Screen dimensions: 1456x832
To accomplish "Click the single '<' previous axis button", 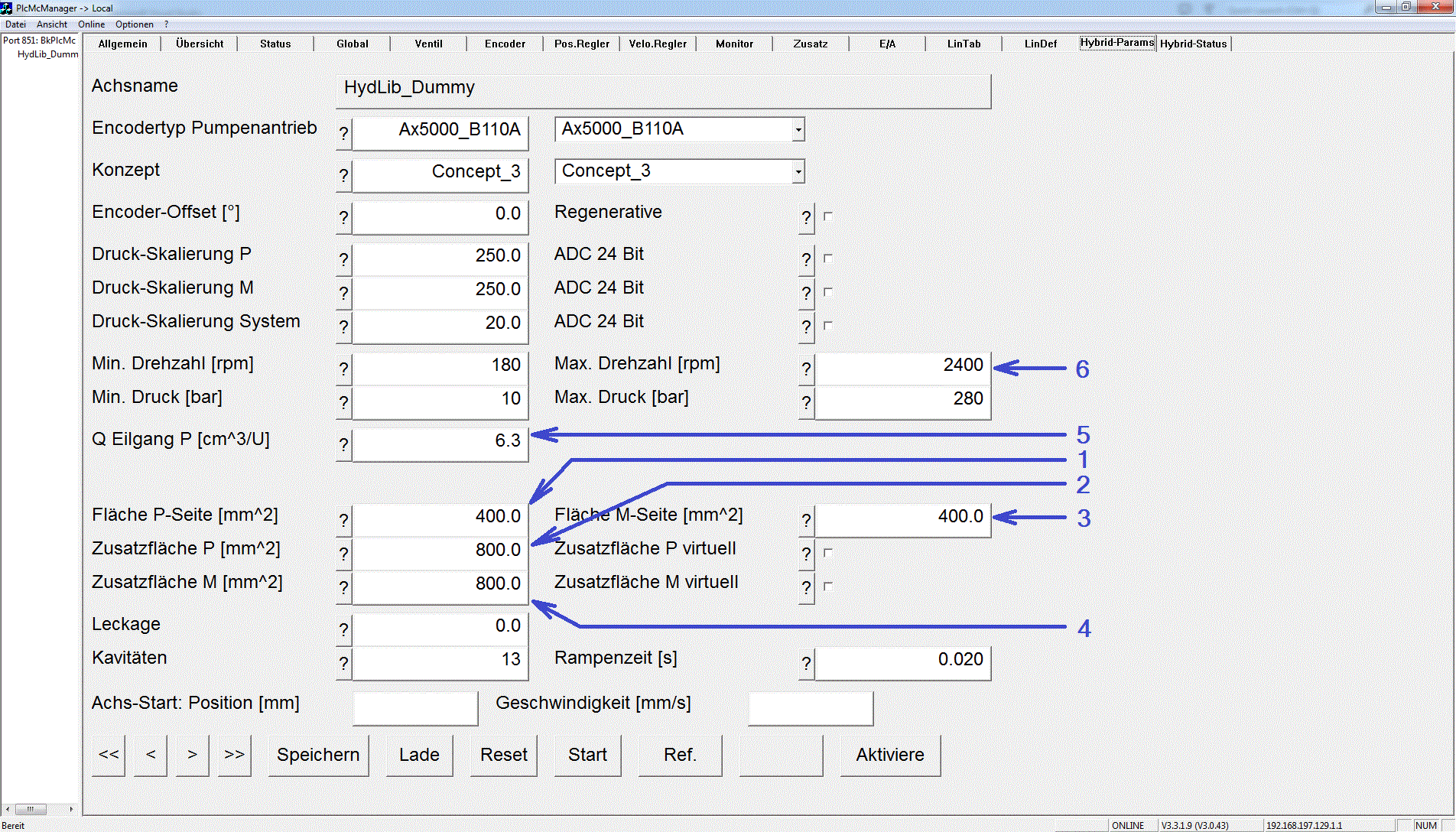I will [x=151, y=756].
